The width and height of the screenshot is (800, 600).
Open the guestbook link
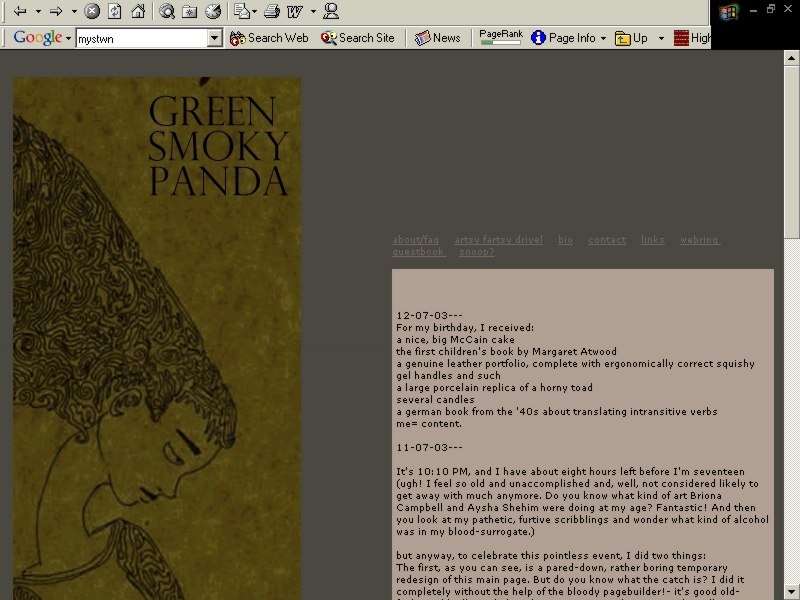point(418,252)
